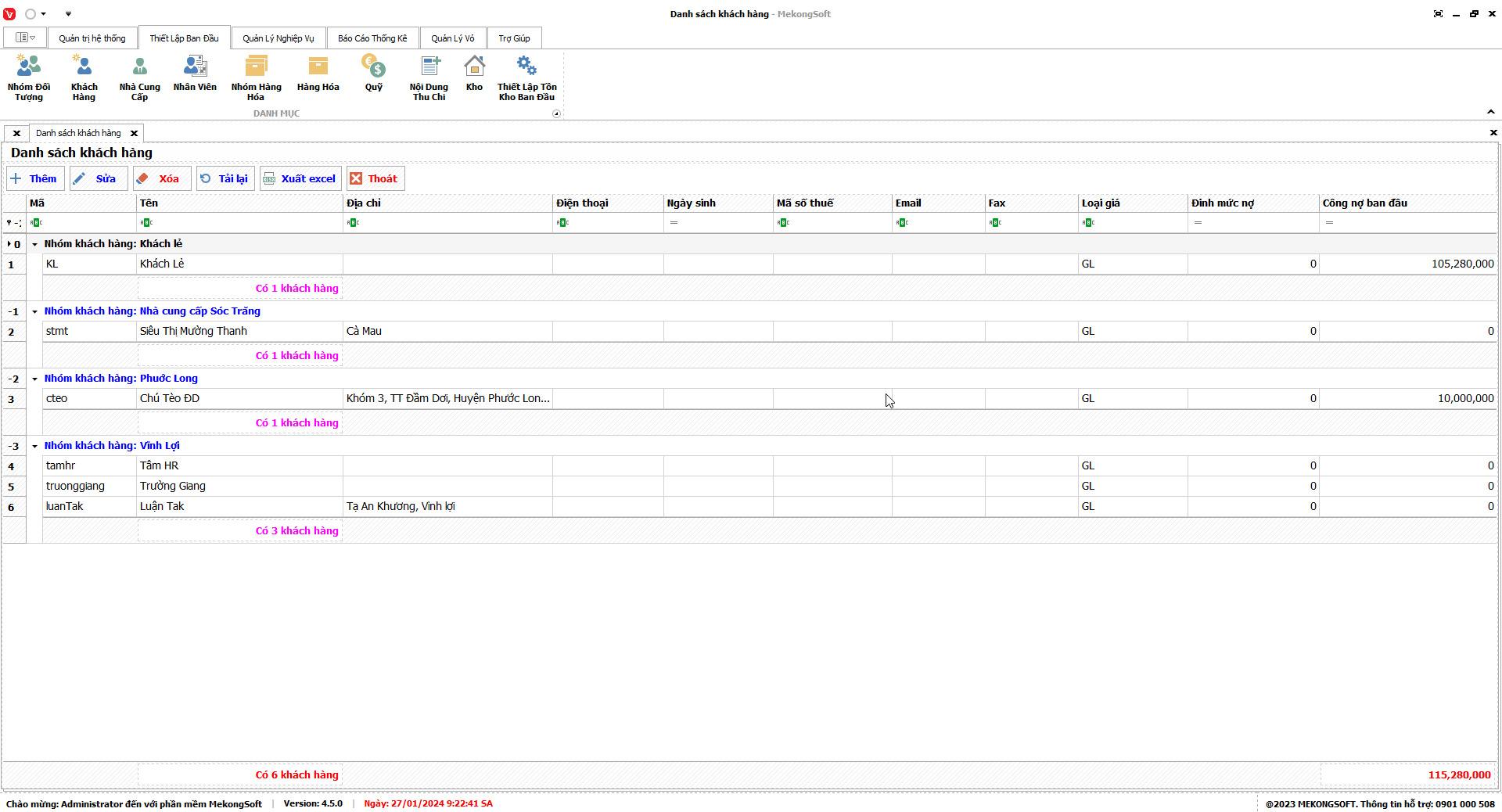Image resolution: width=1502 pixels, height=812 pixels.
Task: Click the Thoát exit button
Action: 375,178
